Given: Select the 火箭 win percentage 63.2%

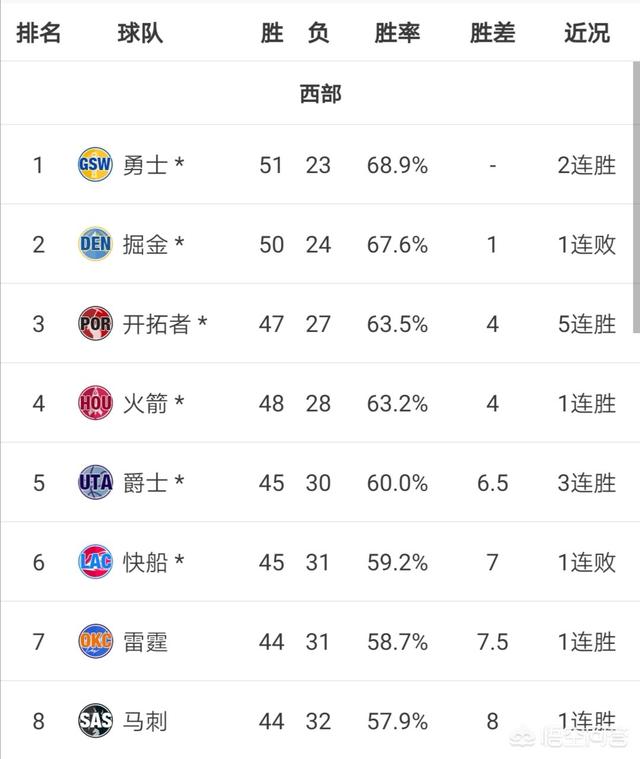Looking at the screenshot, I should point(397,403).
